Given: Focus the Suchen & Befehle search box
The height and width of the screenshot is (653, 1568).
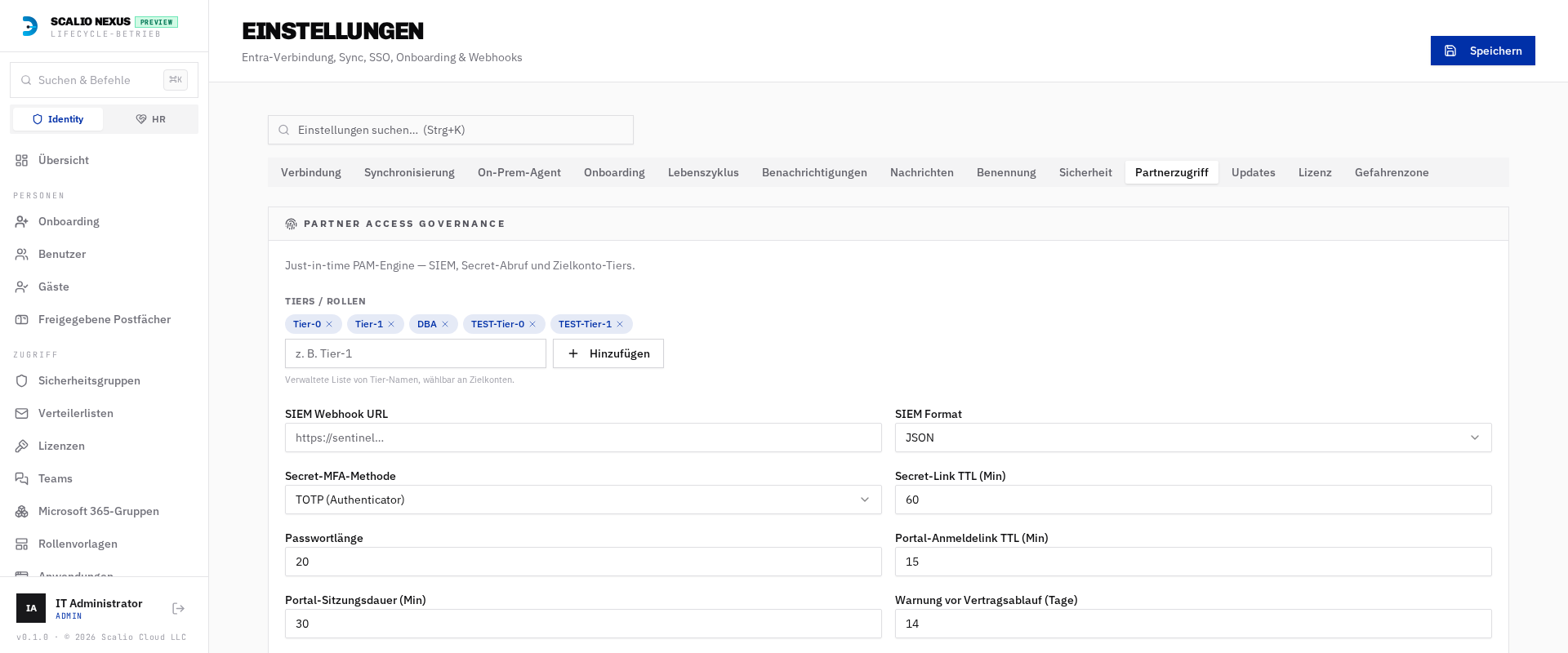Looking at the screenshot, I should 105,80.
